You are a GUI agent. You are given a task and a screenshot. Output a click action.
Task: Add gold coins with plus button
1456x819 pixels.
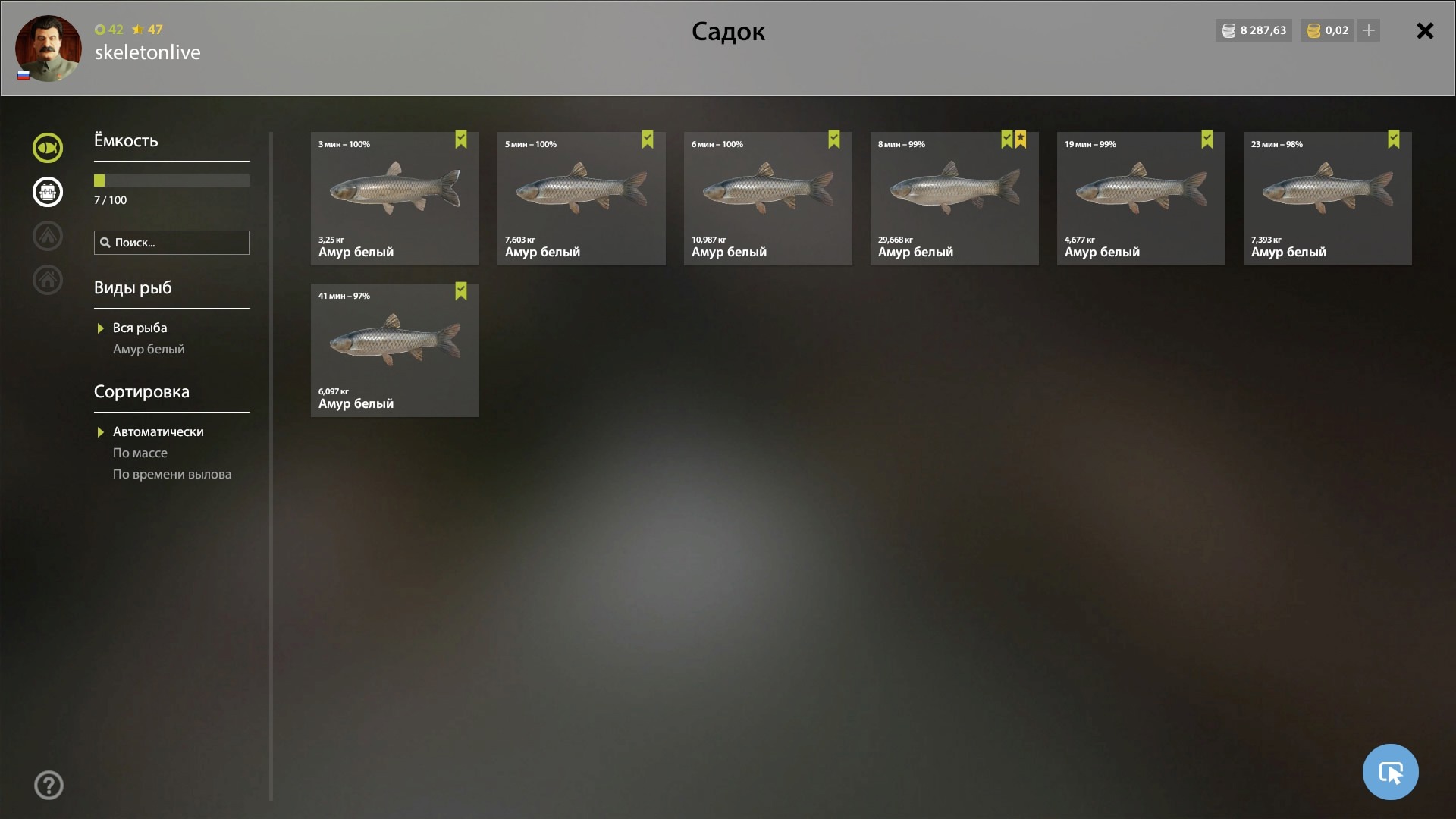(1369, 30)
